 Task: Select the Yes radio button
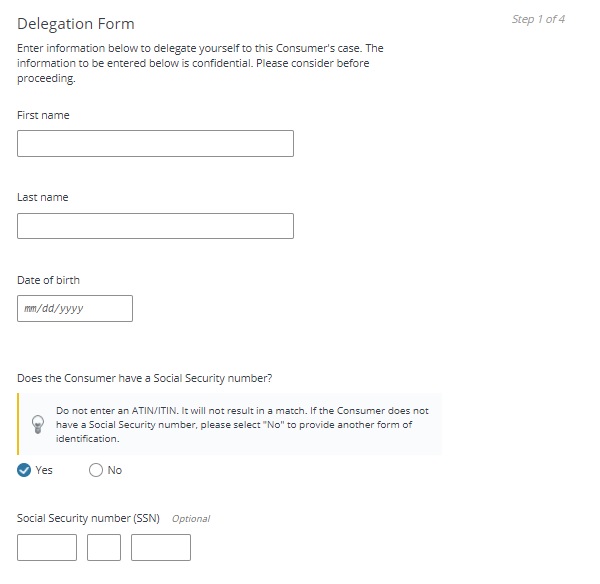(x=24, y=470)
